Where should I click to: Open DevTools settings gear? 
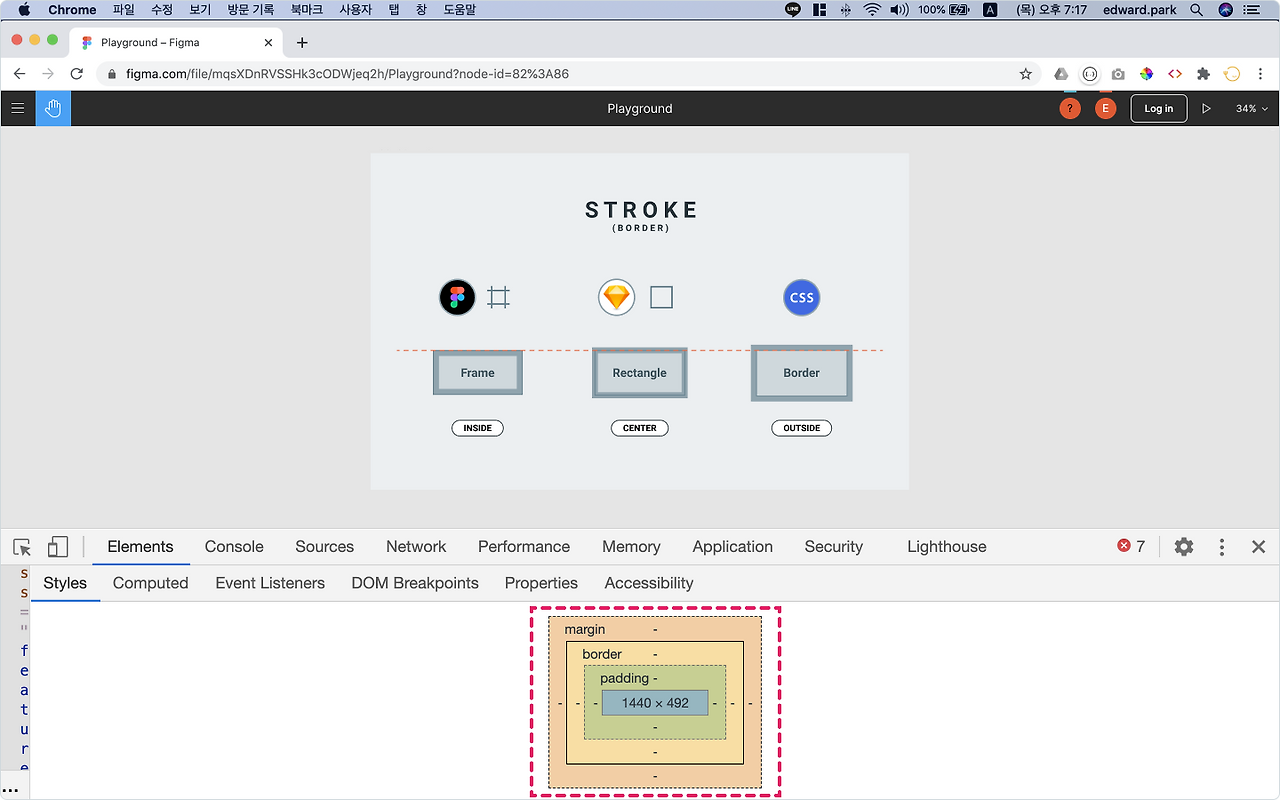tap(1184, 546)
